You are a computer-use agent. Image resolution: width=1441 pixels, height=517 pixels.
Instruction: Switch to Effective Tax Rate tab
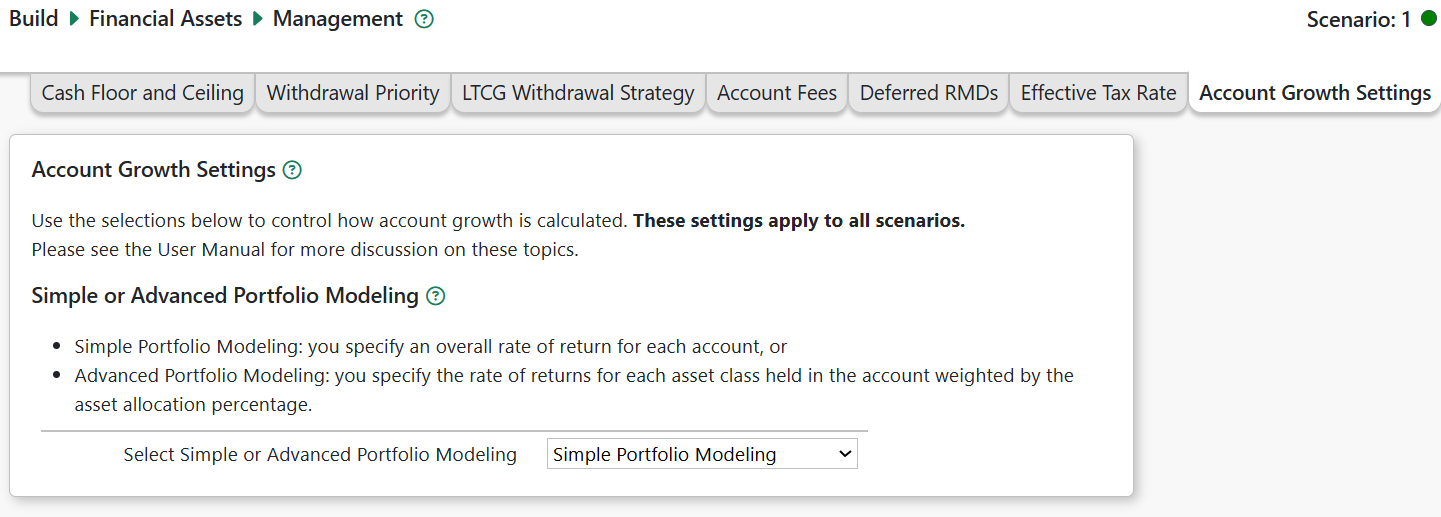point(1098,93)
